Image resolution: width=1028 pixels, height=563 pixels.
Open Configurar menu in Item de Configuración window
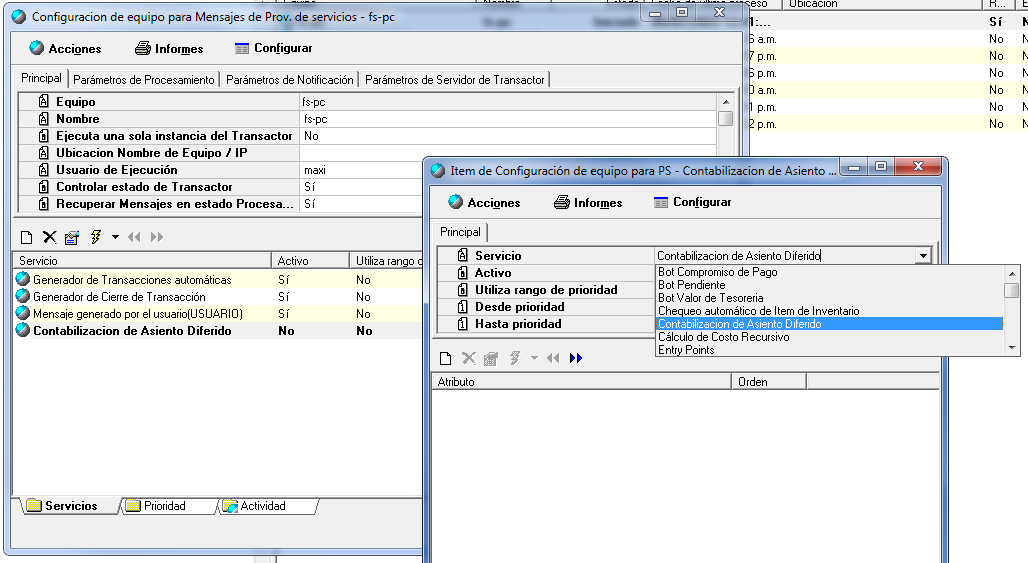coord(692,203)
